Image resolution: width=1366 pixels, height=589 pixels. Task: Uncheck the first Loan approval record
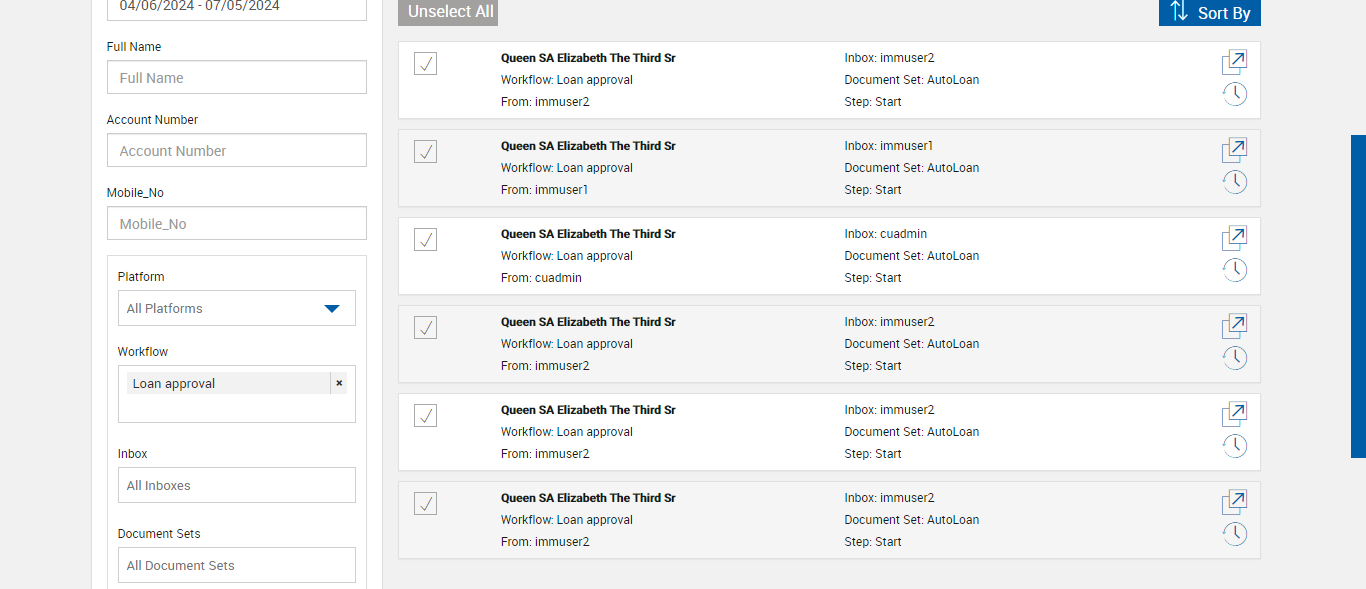tap(425, 64)
